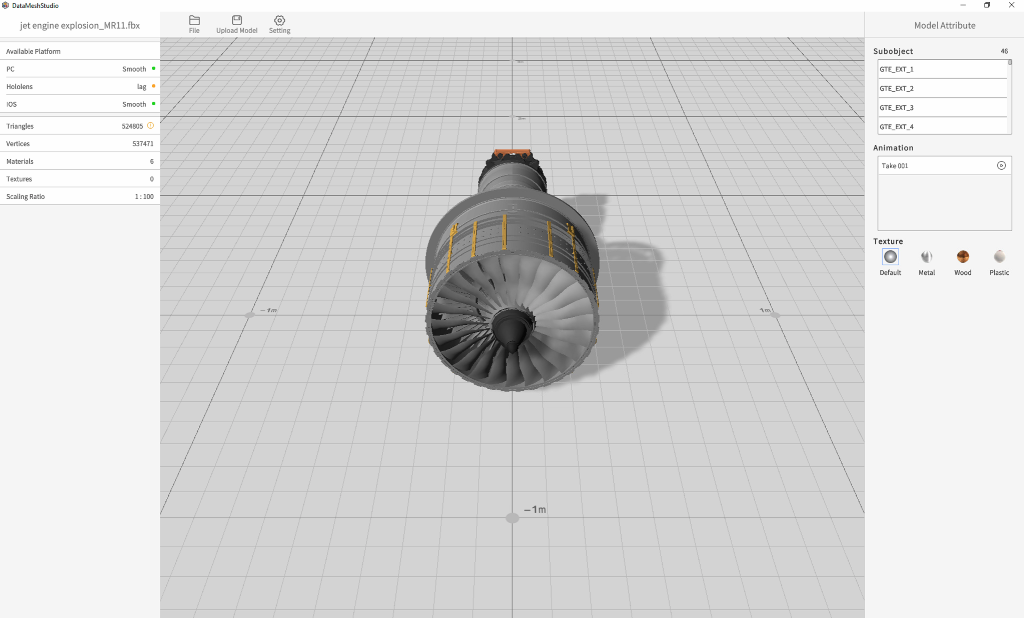Image resolution: width=1024 pixels, height=618 pixels.
Task: Click the Subobject count 46
Action: [1004, 51]
